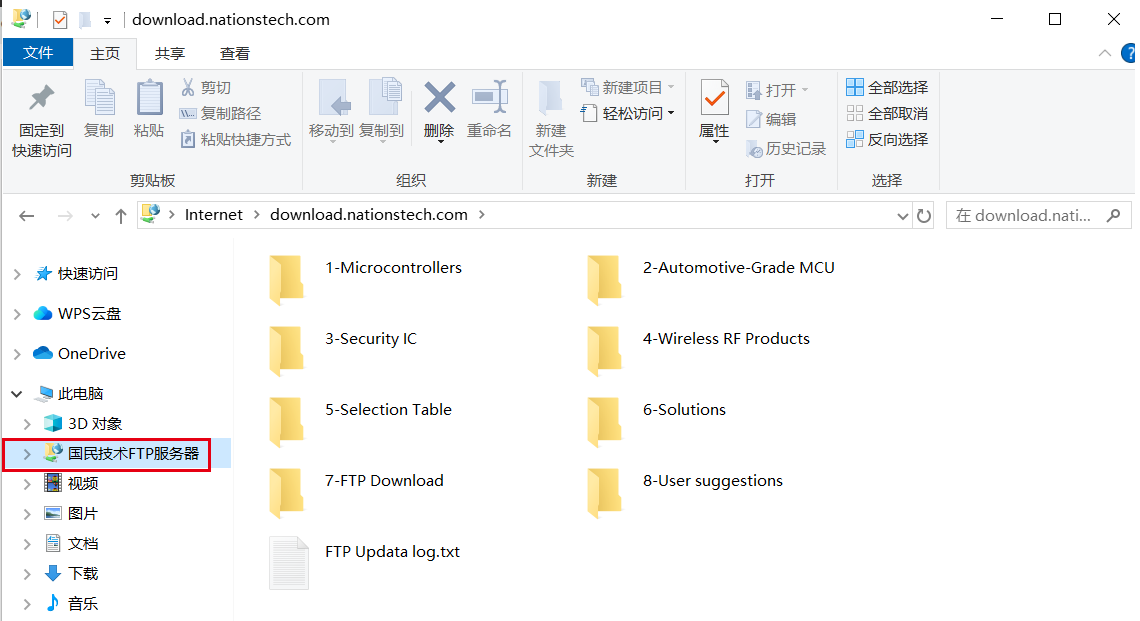Screen dimensions: 1140x621
Task: Open the address bar history dropdown
Action: (903, 216)
